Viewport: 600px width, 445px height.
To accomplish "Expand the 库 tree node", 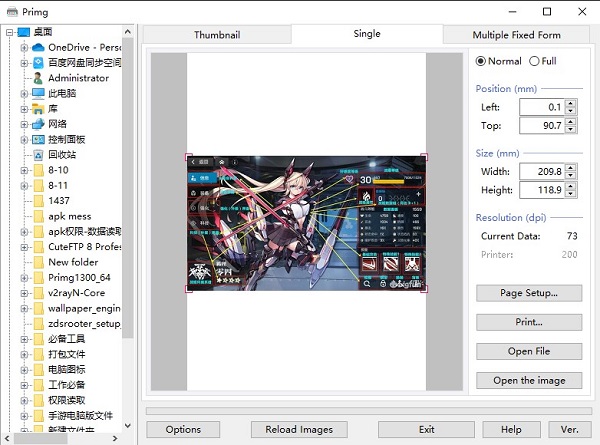I will [x=24, y=109].
